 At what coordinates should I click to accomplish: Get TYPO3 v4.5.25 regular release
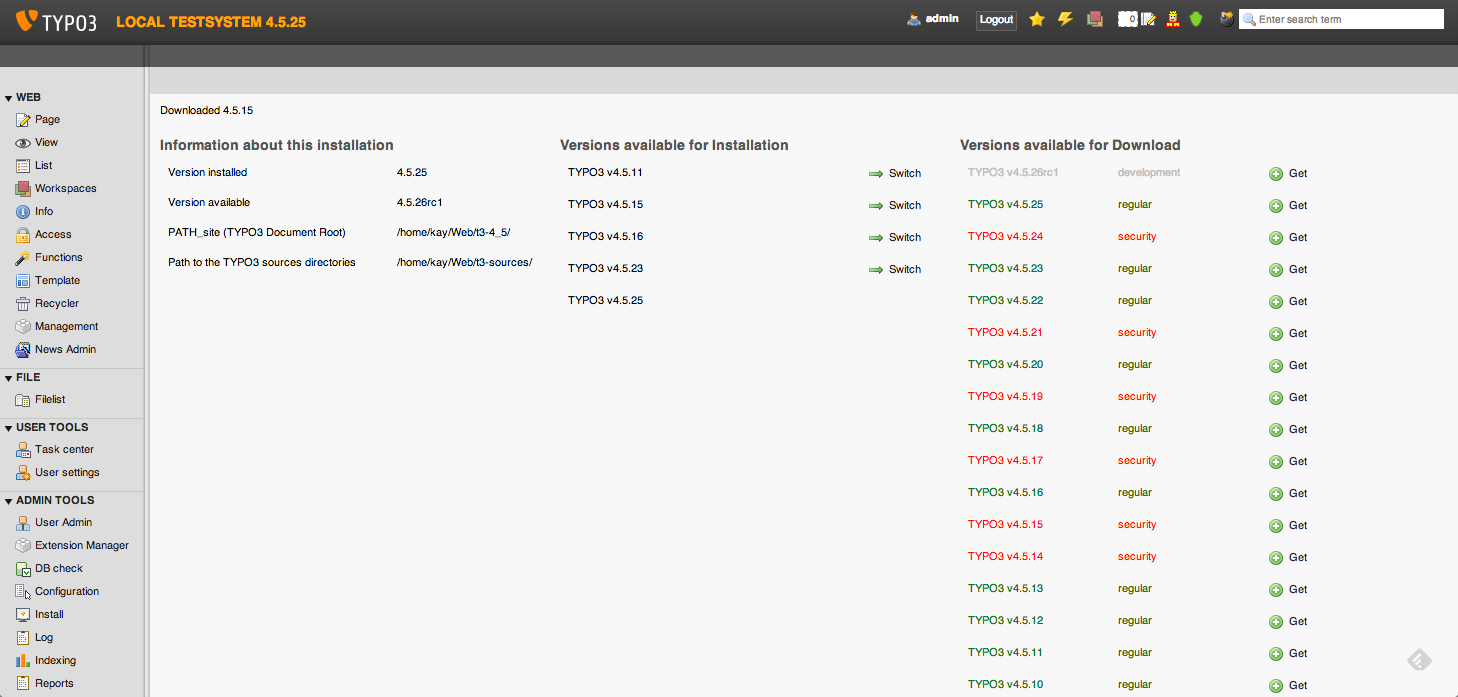pyautogui.click(x=1288, y=206)
